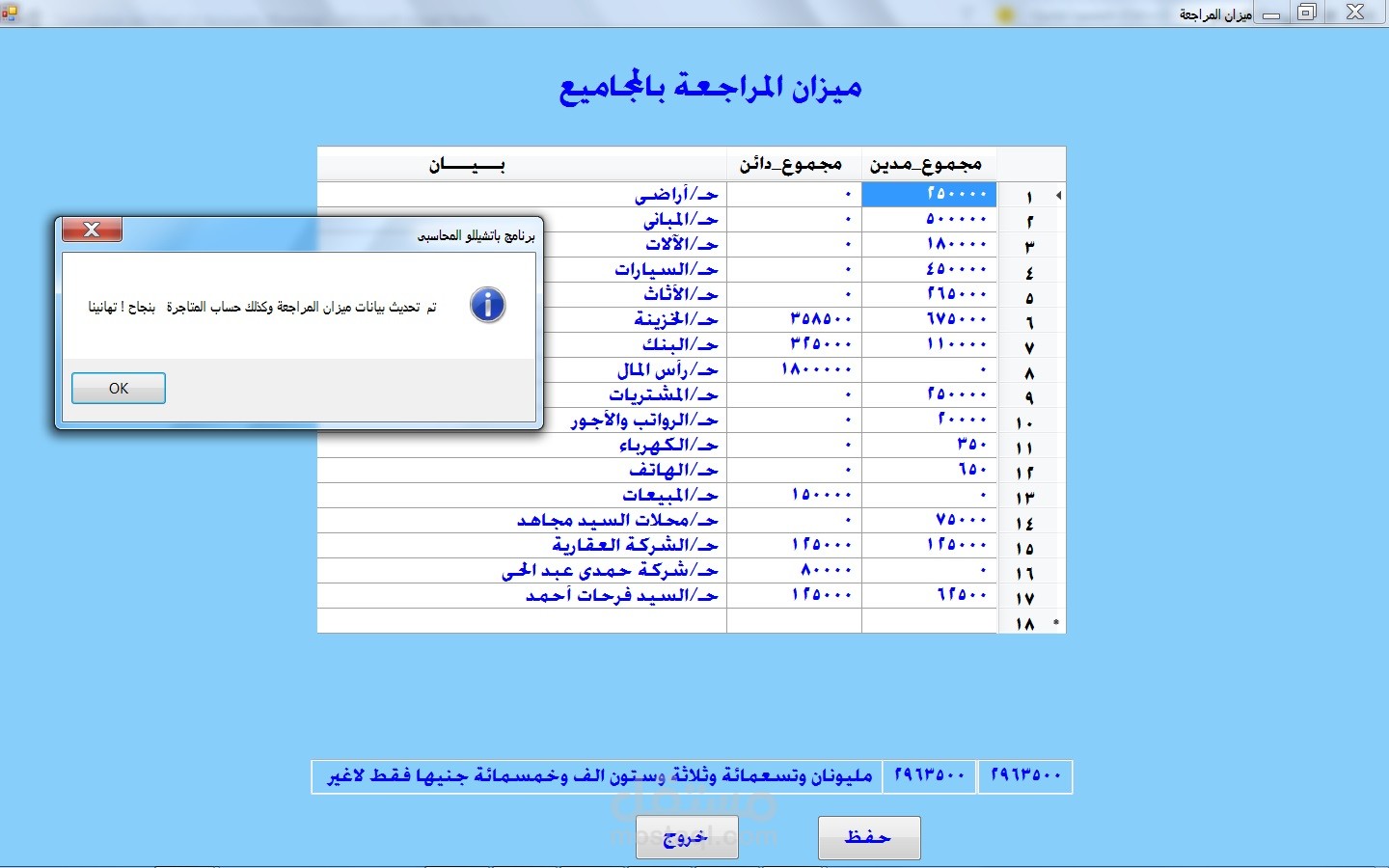1389x868 pixels.
Task: Select row header number ١٧
Action: click(x=1031, y=596)
